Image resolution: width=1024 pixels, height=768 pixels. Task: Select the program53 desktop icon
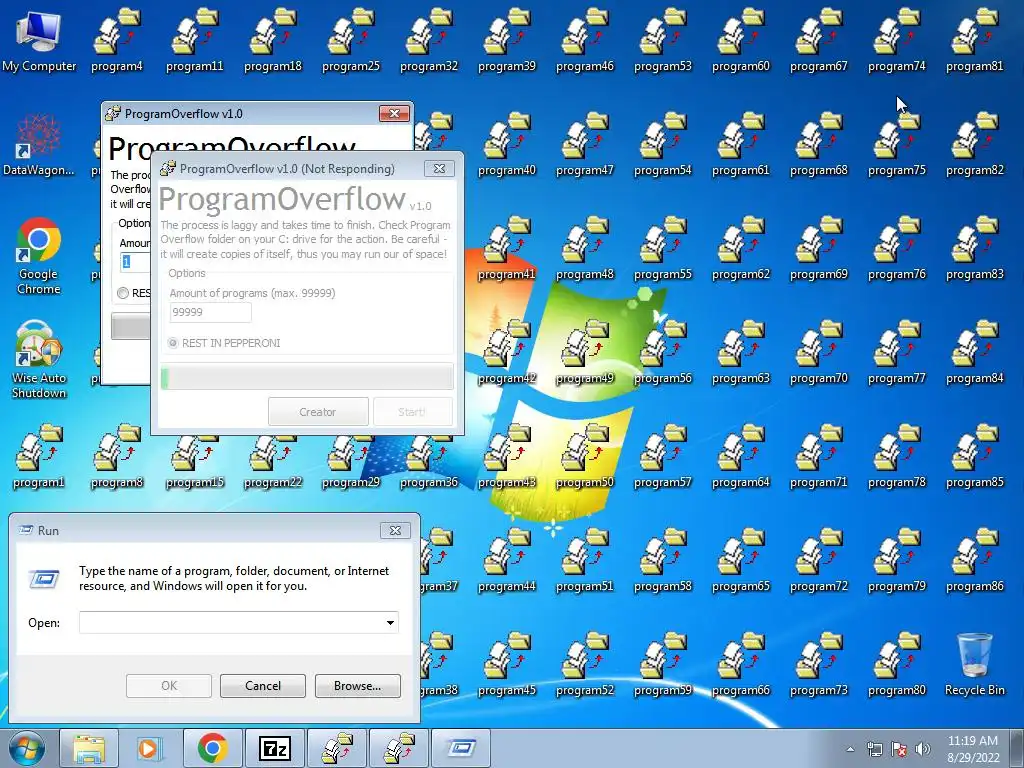(663, 40)
